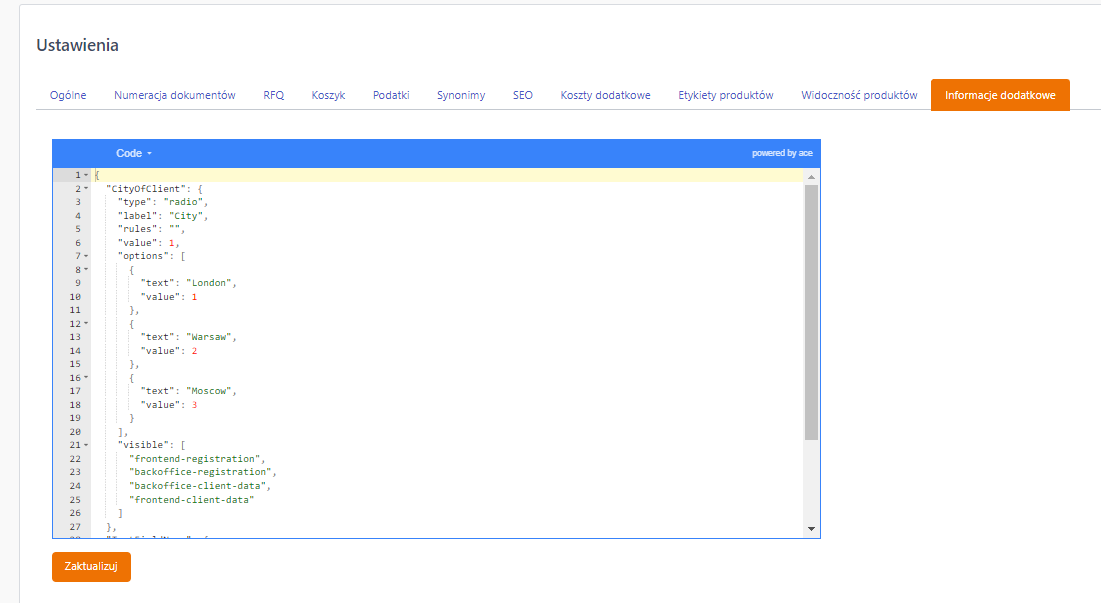Click line number 27 in gutter
This screenshot has height=603, width=1101.
coord(75,526)
